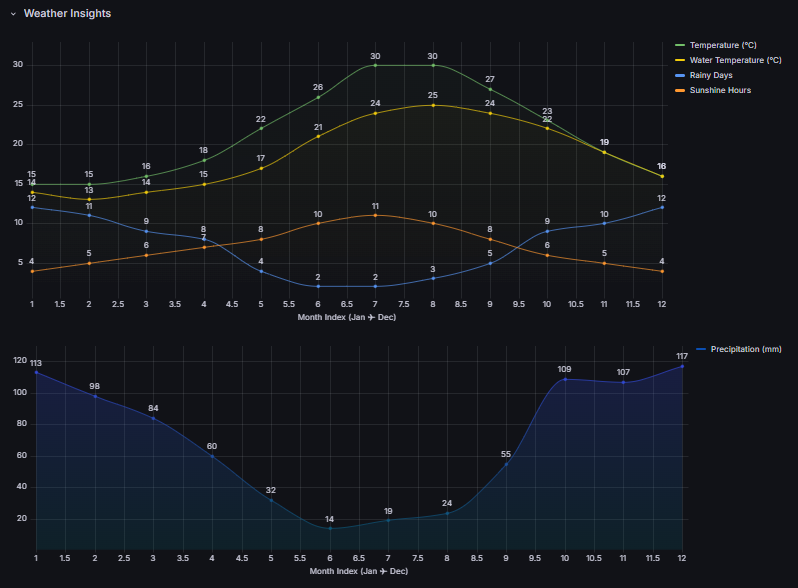Click the Precipitation data point labeled 109

[x=565, y=379]
